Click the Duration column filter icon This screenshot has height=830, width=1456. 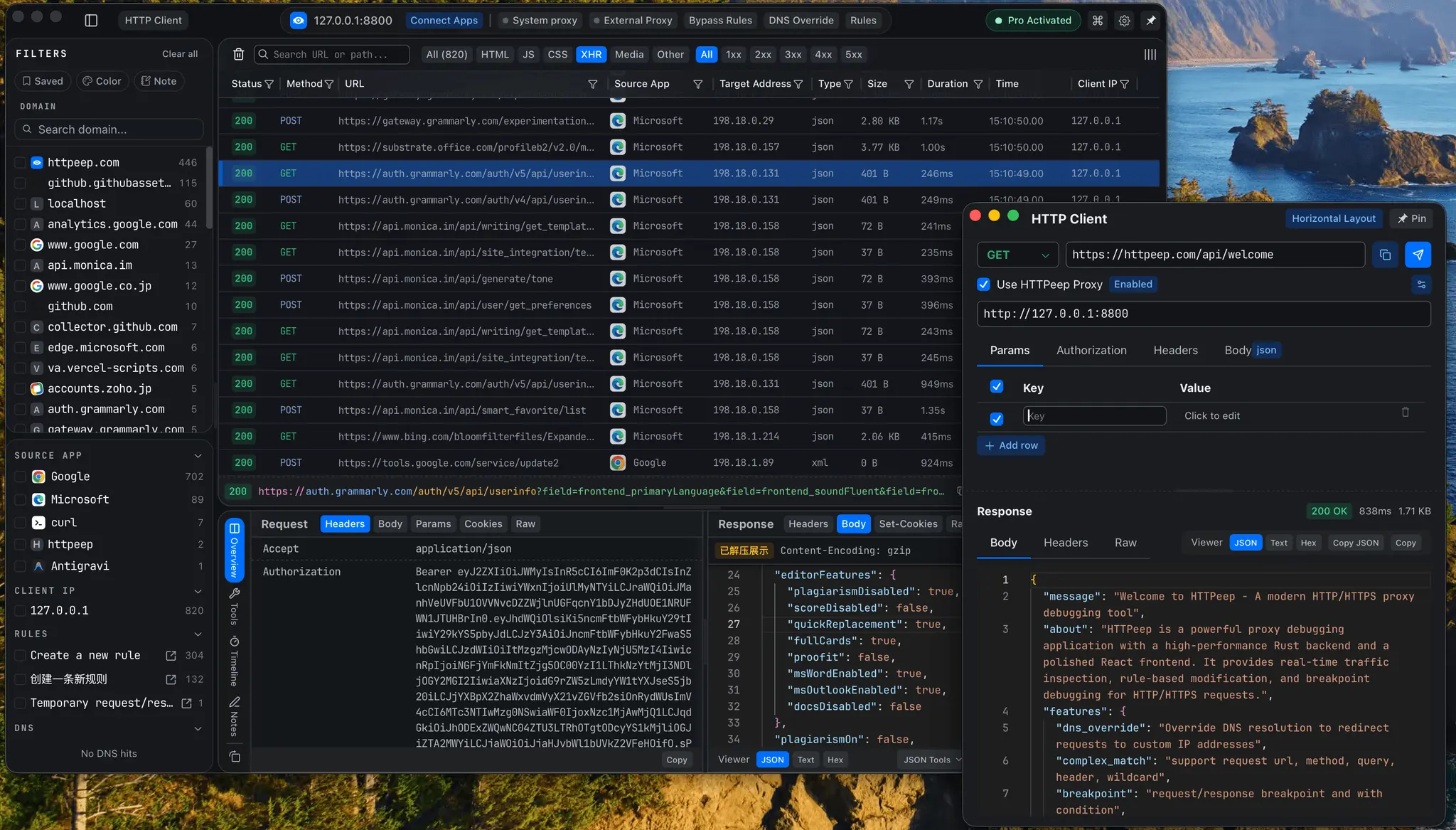[978, 84]
